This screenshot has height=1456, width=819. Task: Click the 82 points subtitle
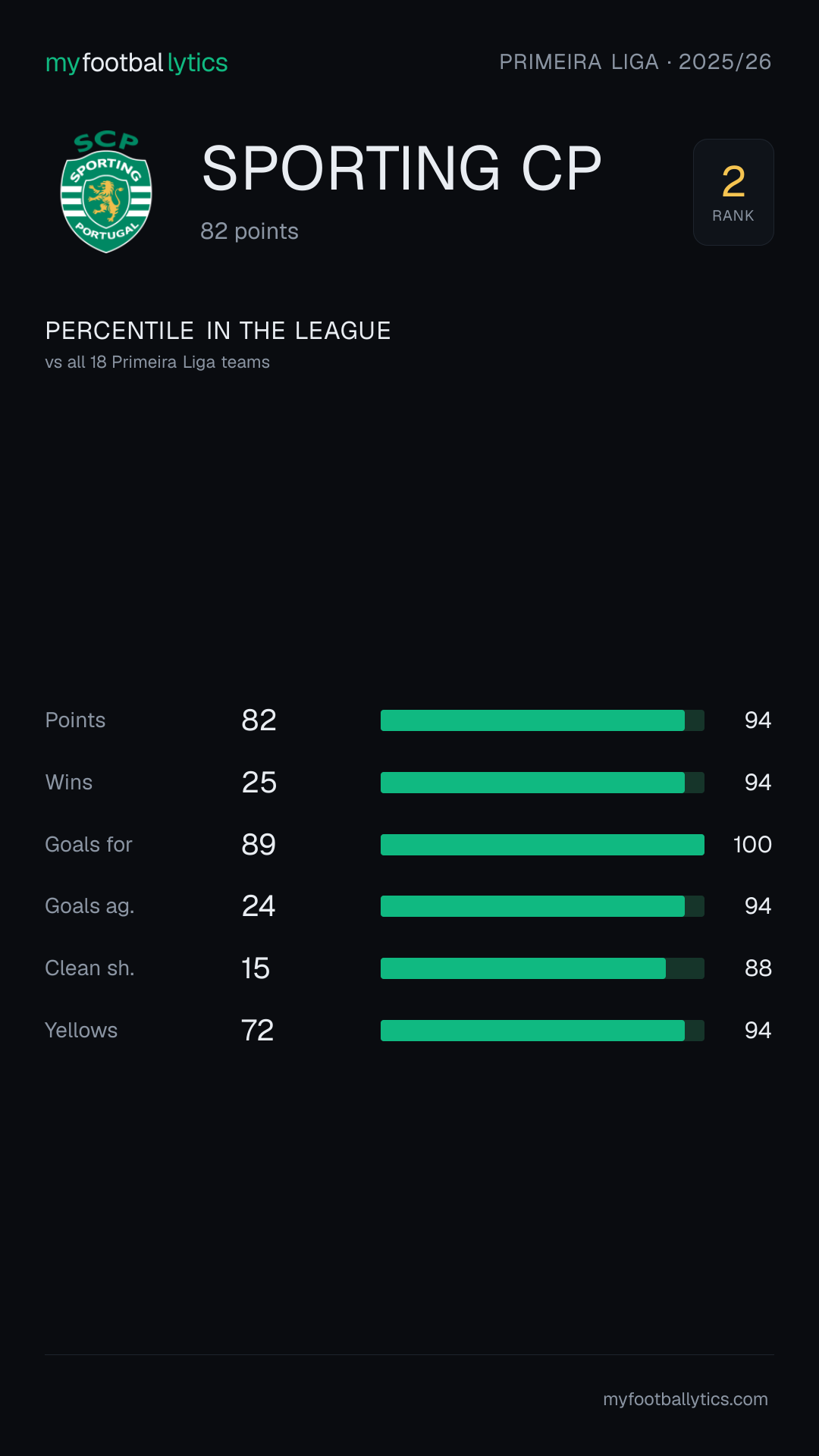(x=249, y=231)
